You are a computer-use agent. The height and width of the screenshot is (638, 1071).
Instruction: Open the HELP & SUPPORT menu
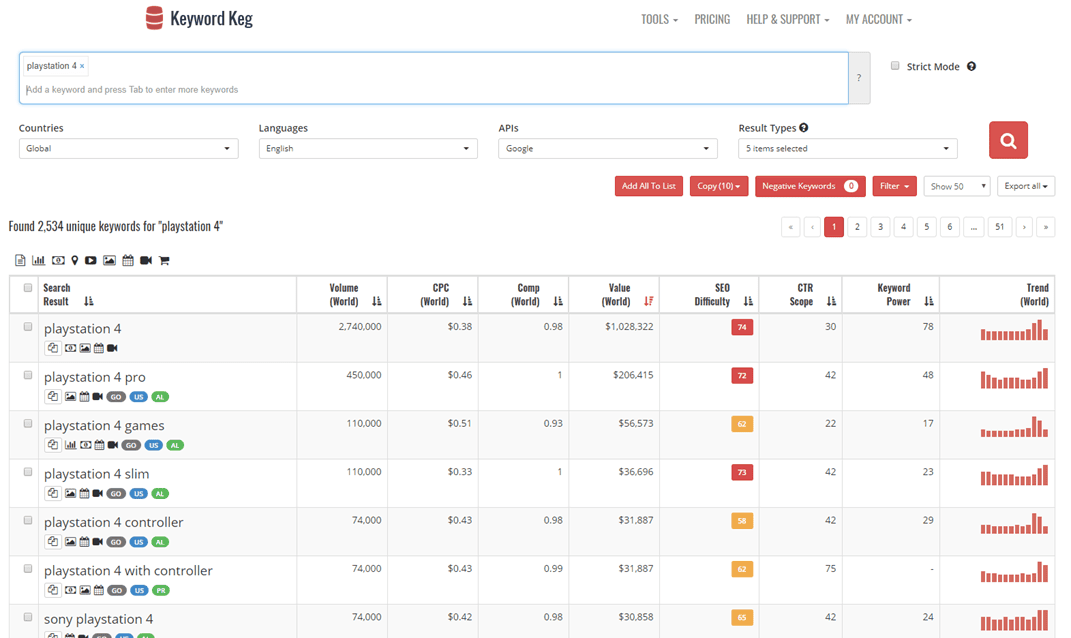tap(788, 20)
